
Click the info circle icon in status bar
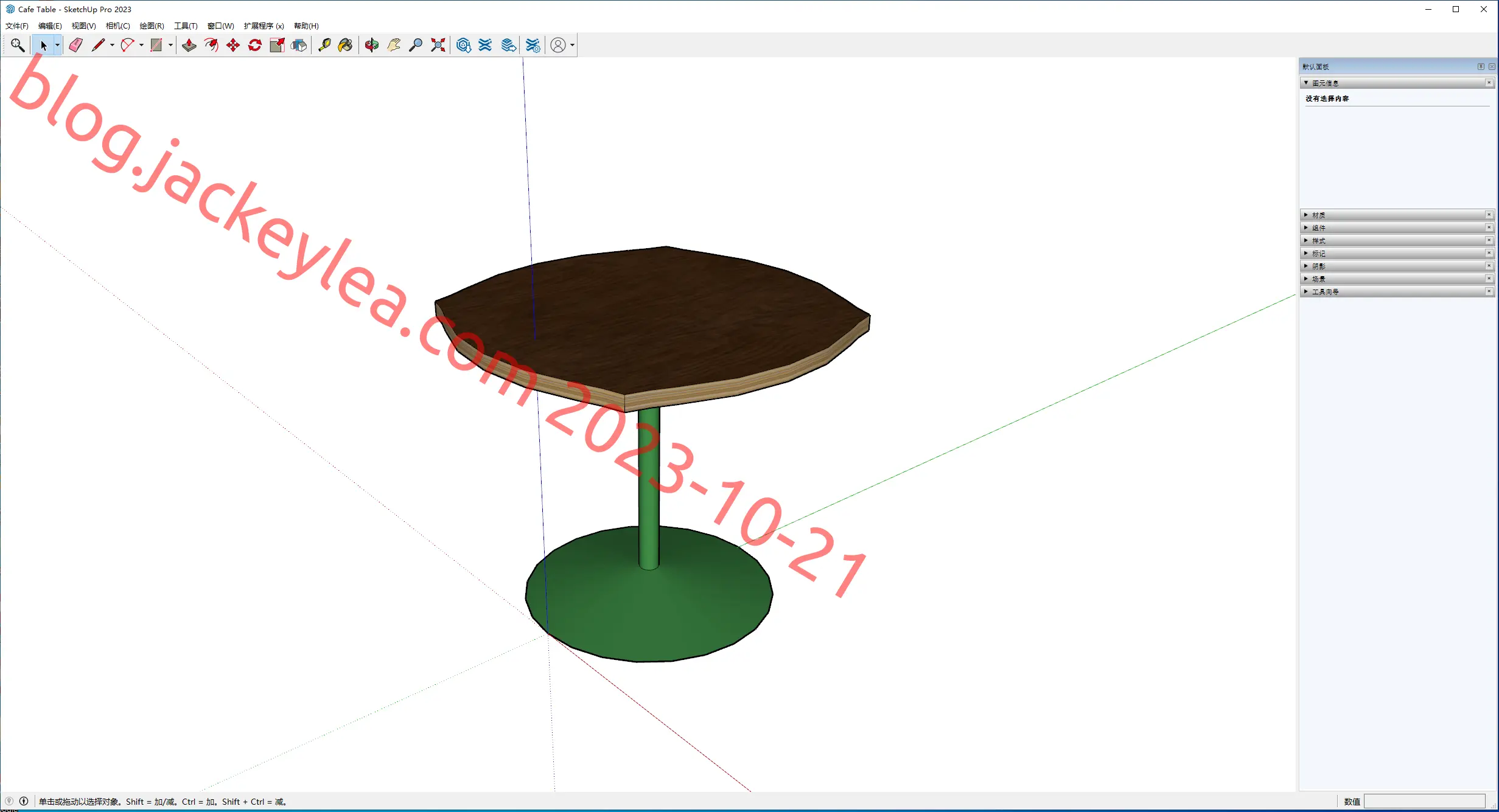click(24, 801)
